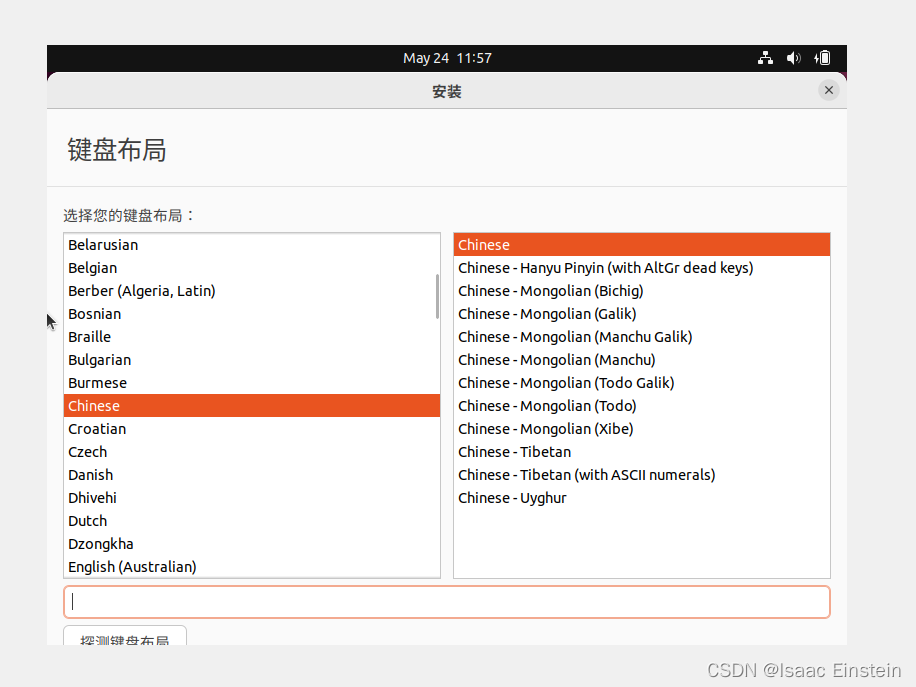Focus the keyboard test text field
The image size is (916, 687).
click(x=447, y=602)
